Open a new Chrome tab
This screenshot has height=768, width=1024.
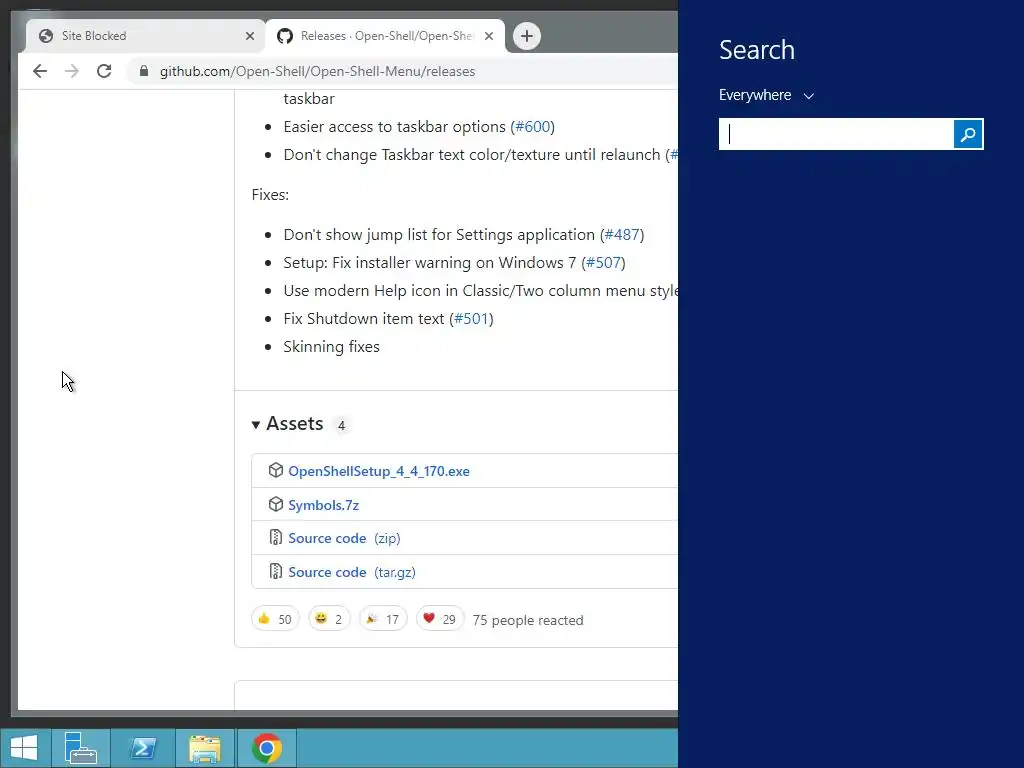click(x=527, y=36)
